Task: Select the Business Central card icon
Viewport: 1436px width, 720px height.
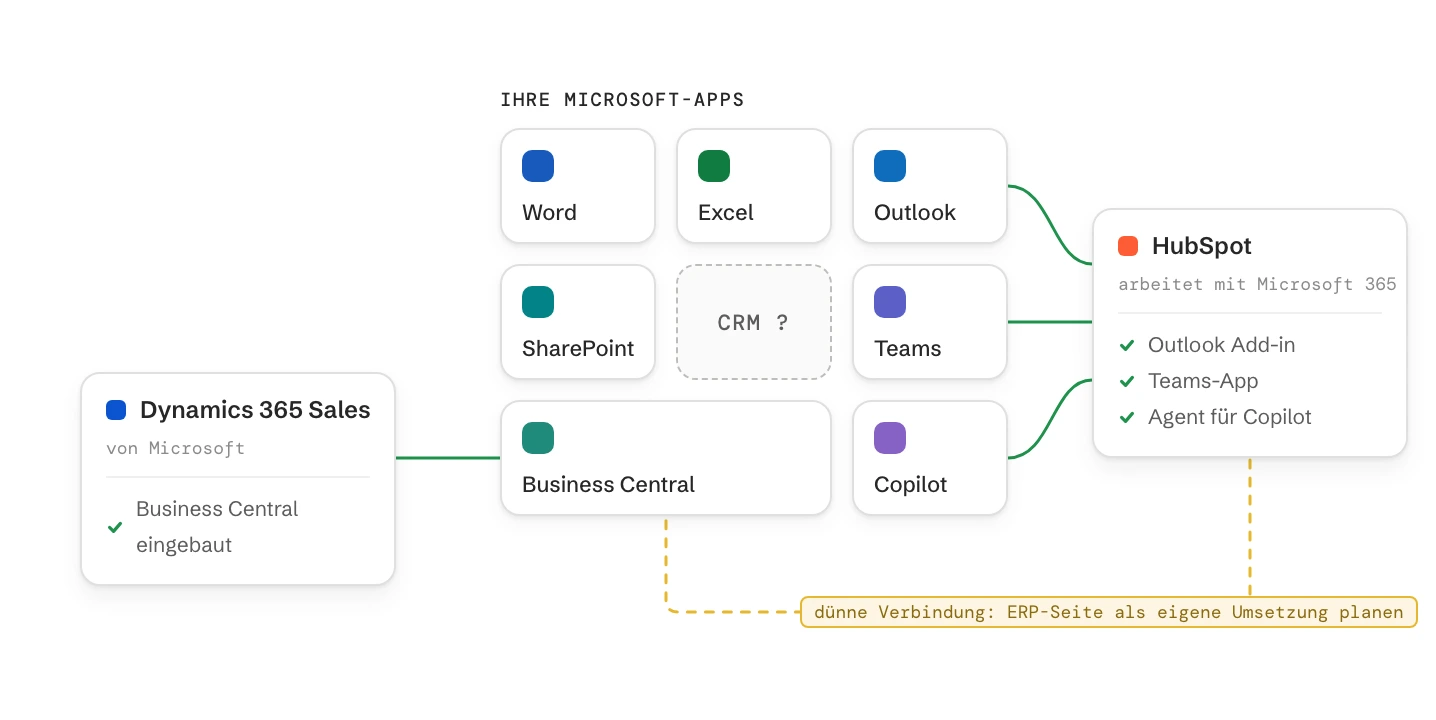Action: (538, 438)
